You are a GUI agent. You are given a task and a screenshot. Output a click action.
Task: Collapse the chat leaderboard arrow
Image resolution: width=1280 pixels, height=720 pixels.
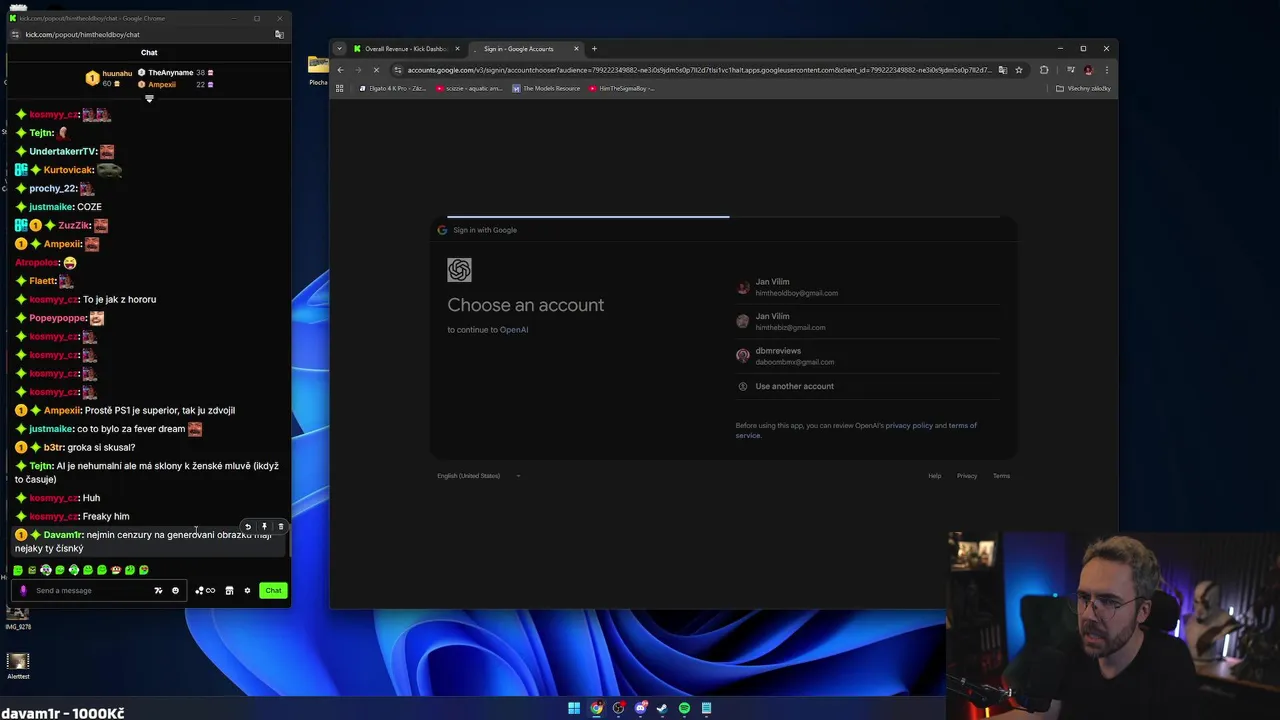coord(149,98)
